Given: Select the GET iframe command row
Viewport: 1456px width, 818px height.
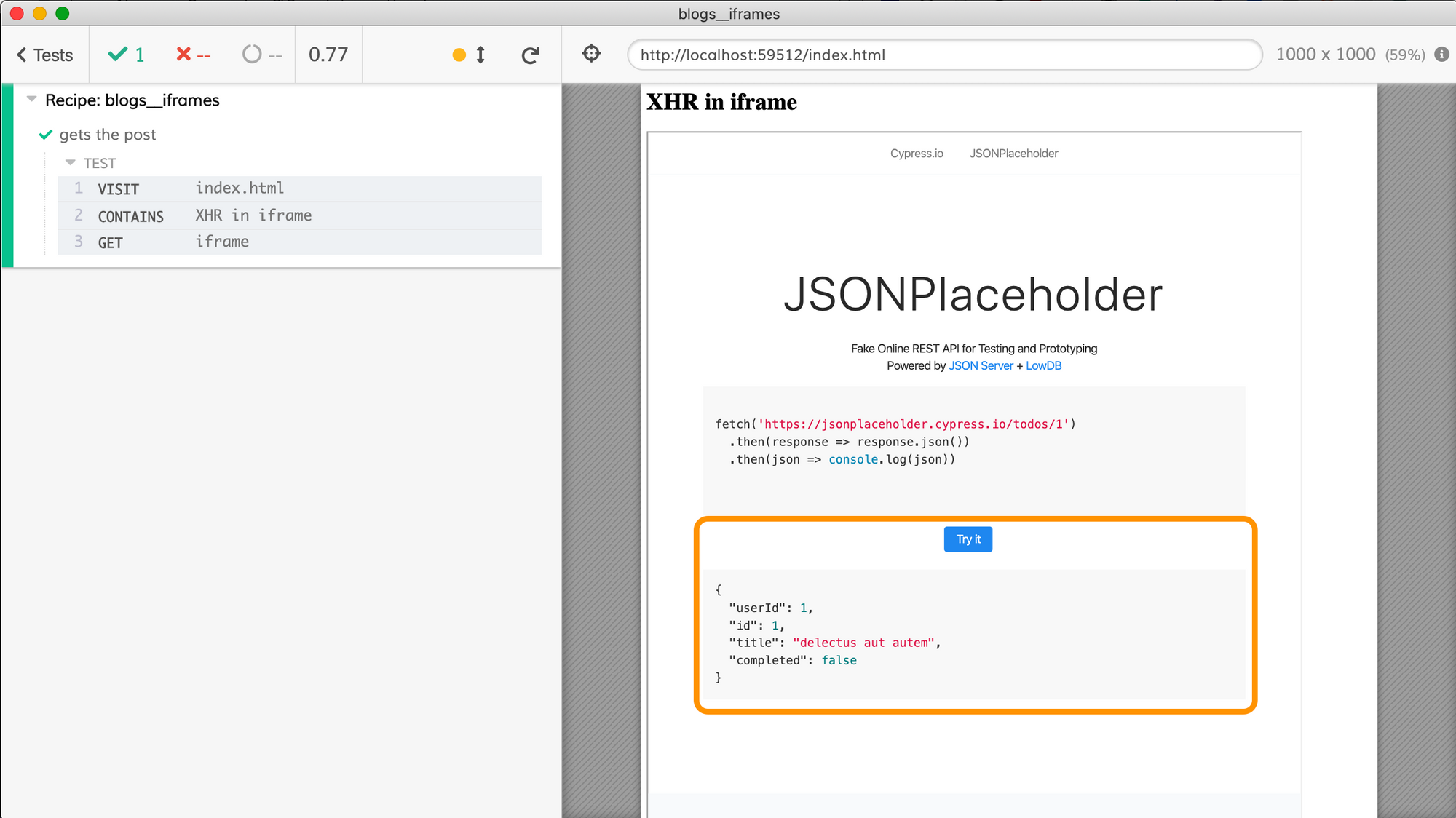Looking at the screenshot, I should click(x=299, y=242).
